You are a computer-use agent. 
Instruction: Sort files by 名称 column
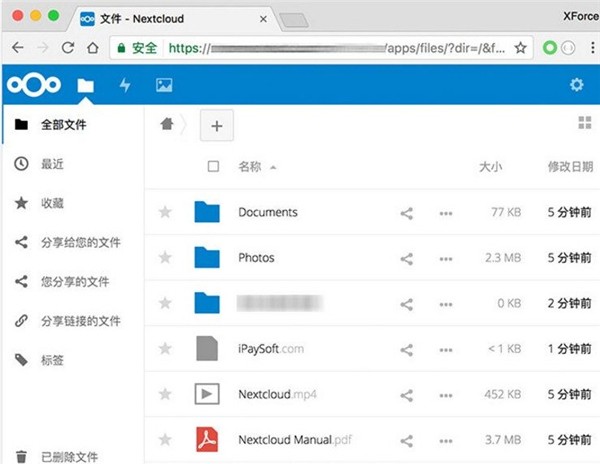click(x=250, y=167)
